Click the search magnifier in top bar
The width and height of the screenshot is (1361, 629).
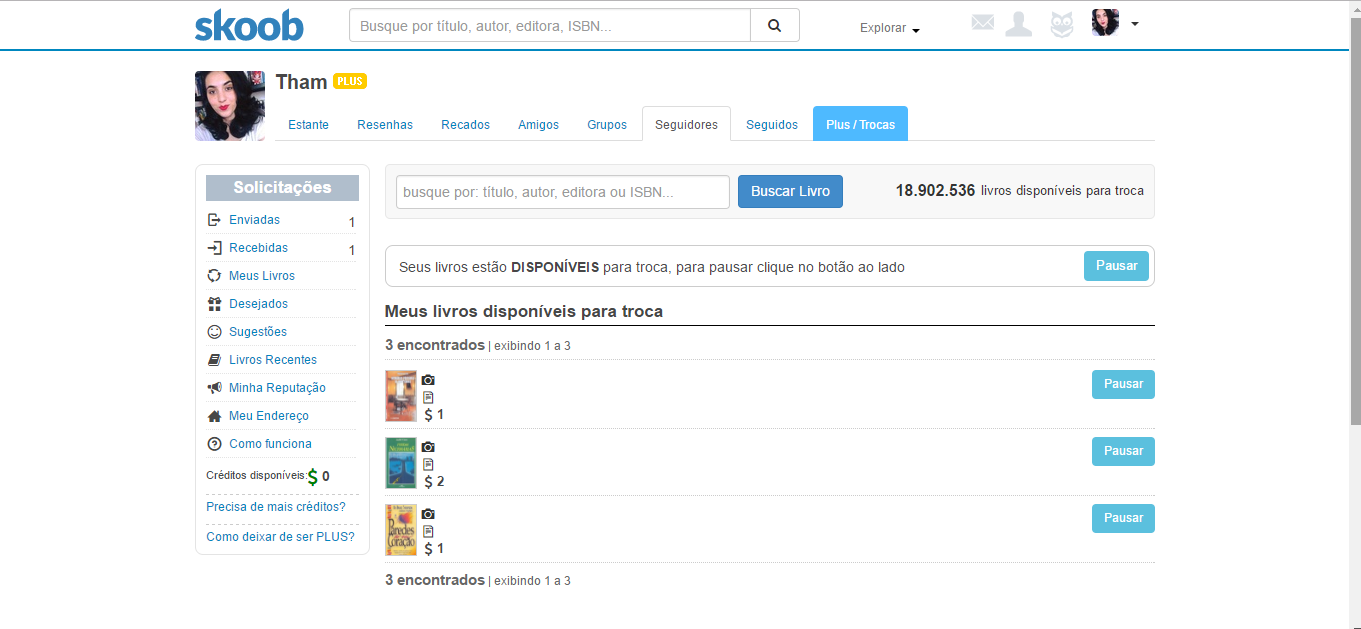pos(774,25)
